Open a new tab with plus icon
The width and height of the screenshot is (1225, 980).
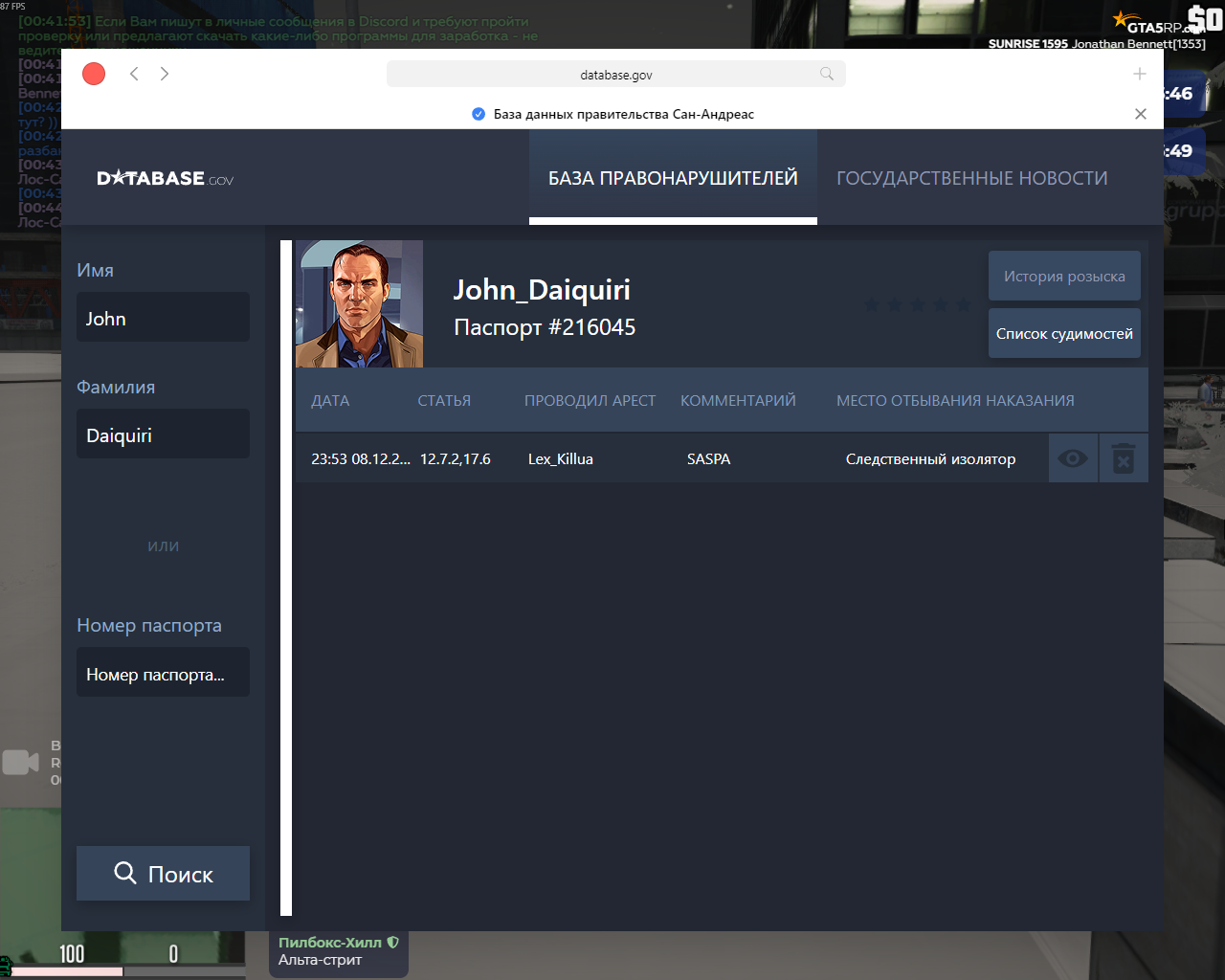(x=1139, y=74)
